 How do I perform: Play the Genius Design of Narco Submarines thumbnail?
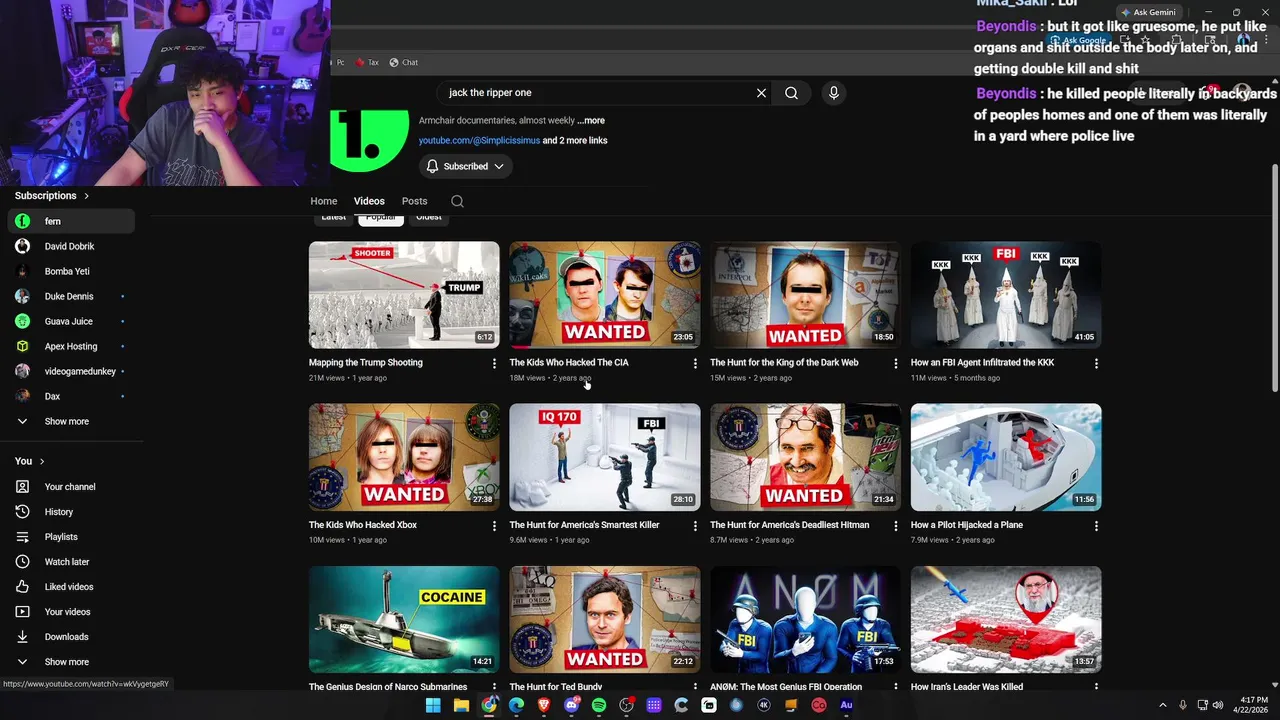pos(404,619)
